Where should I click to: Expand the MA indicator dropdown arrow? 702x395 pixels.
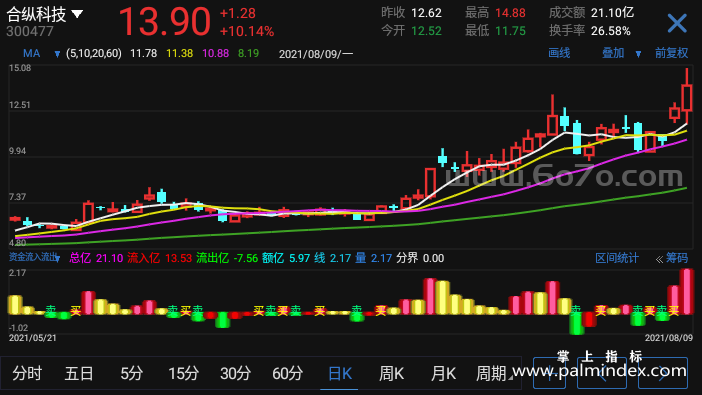click(57, 54)
